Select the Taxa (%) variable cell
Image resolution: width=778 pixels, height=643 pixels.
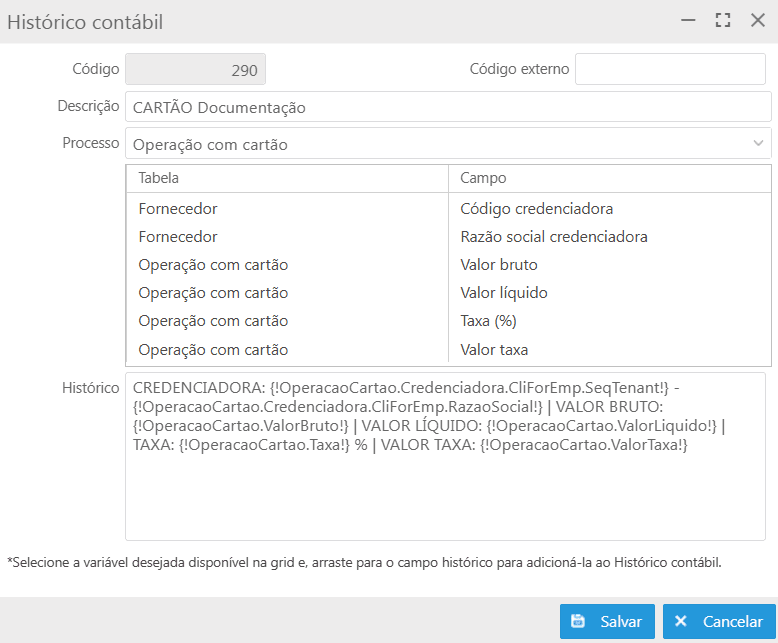[x=488, y=321]
